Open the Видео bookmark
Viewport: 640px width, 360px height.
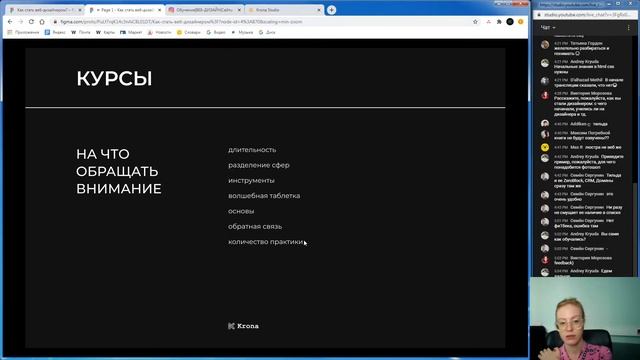(x=216, y=32)
